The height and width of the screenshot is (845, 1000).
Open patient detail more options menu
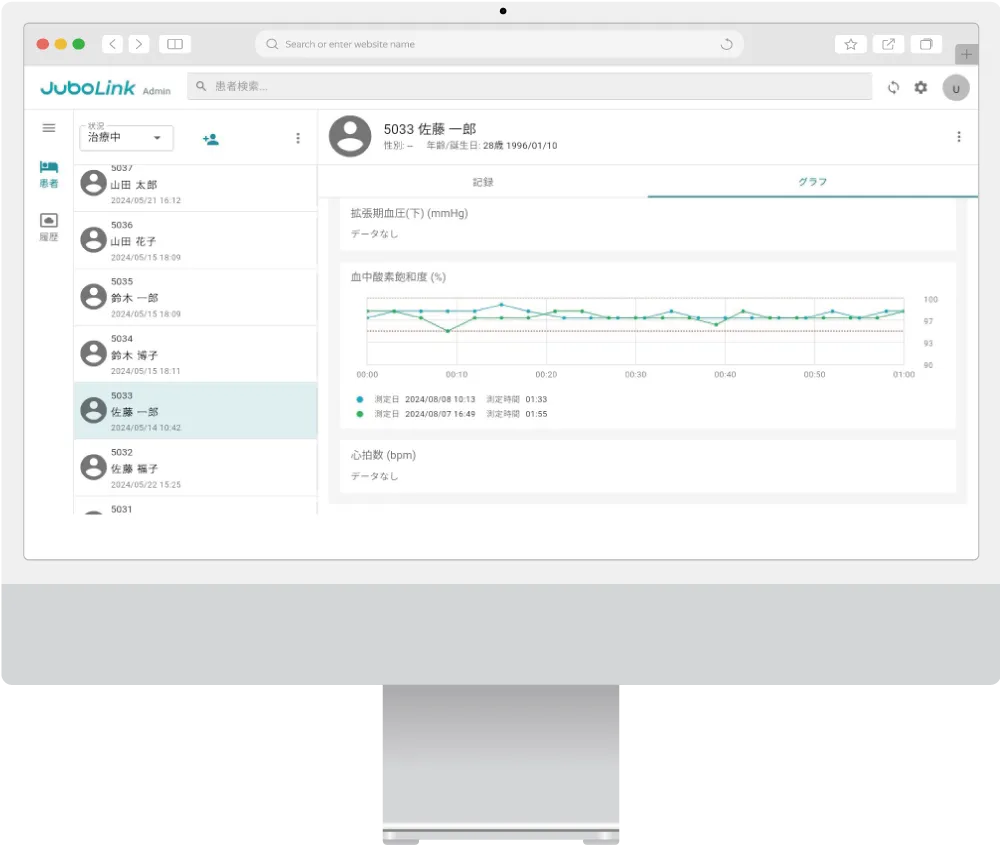click(958, 137)
